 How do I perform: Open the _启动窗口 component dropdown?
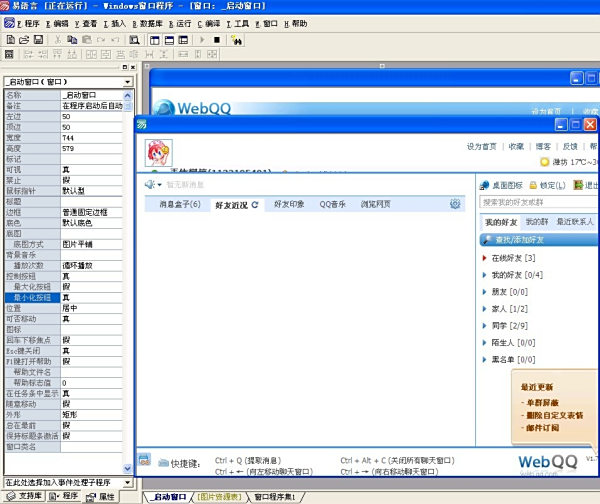point(128,82)
